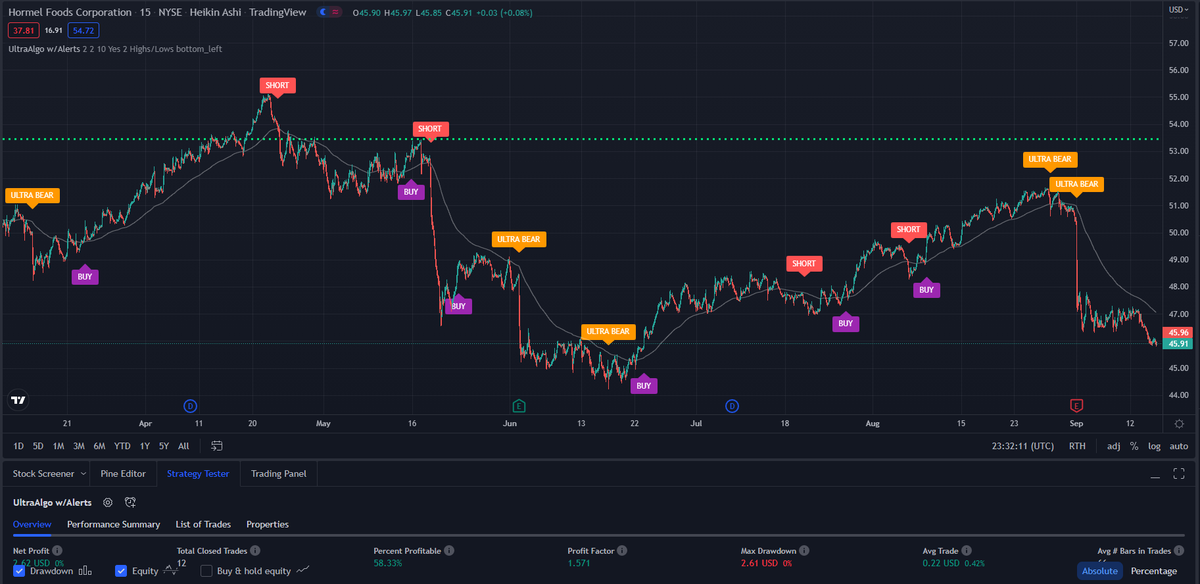The image size is (1200, 584).
Task: Toggle the Equity checkbox
Action: 121,571
